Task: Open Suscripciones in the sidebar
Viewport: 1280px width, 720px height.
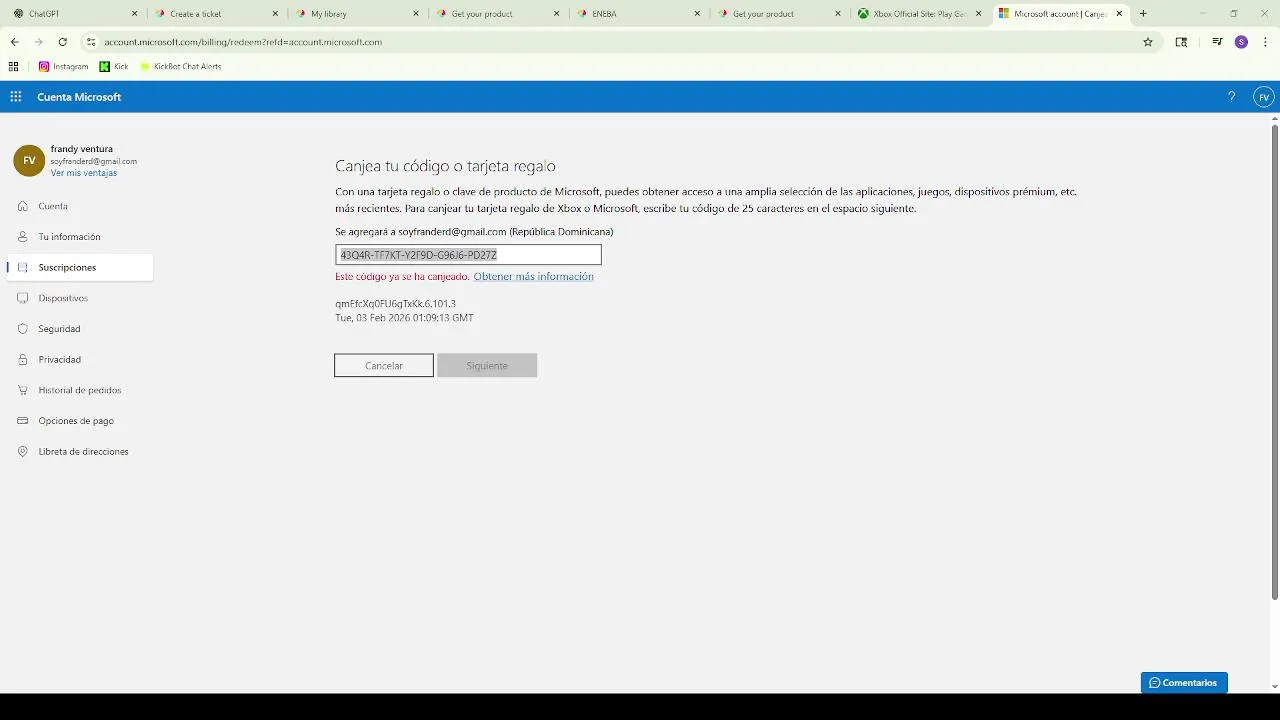Action: tap(80, 268)
